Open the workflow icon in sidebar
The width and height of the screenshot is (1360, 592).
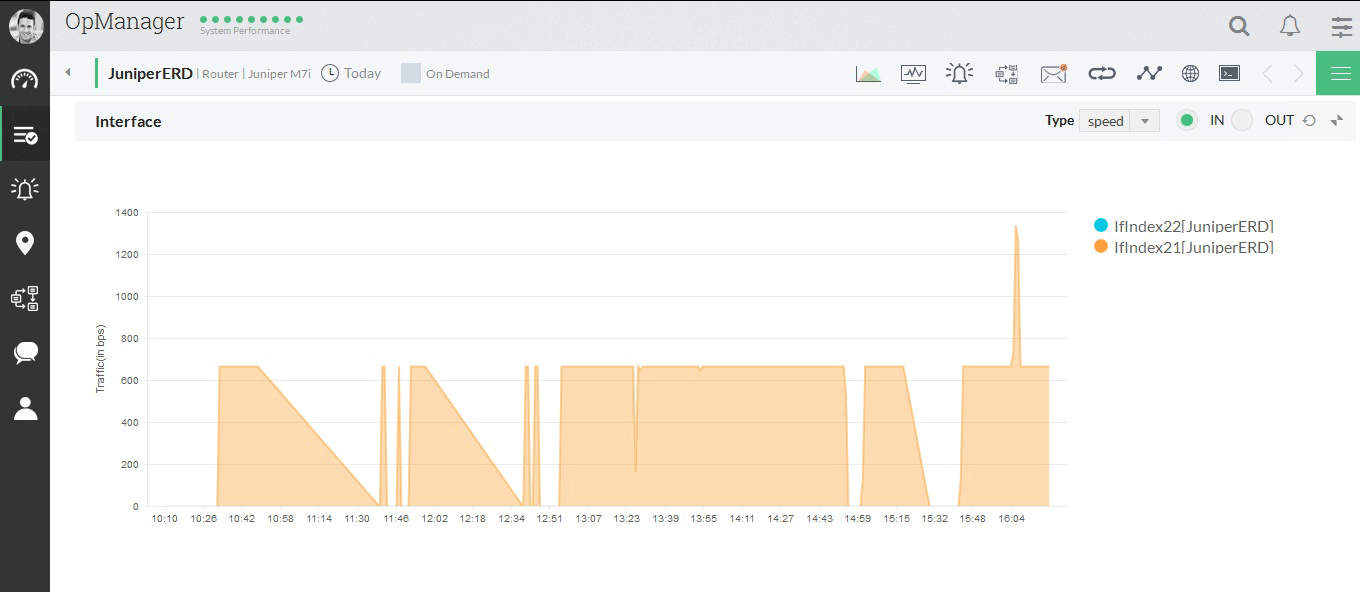tap(25, 298)
